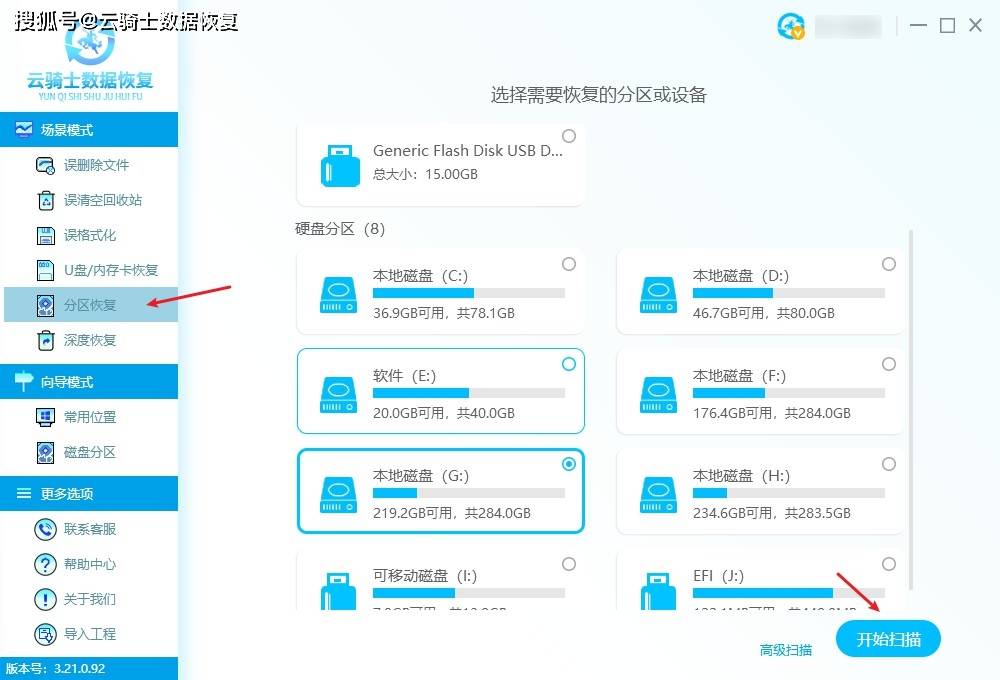Click the 误格式化 floppy disk icon

(x=45, y=235)
